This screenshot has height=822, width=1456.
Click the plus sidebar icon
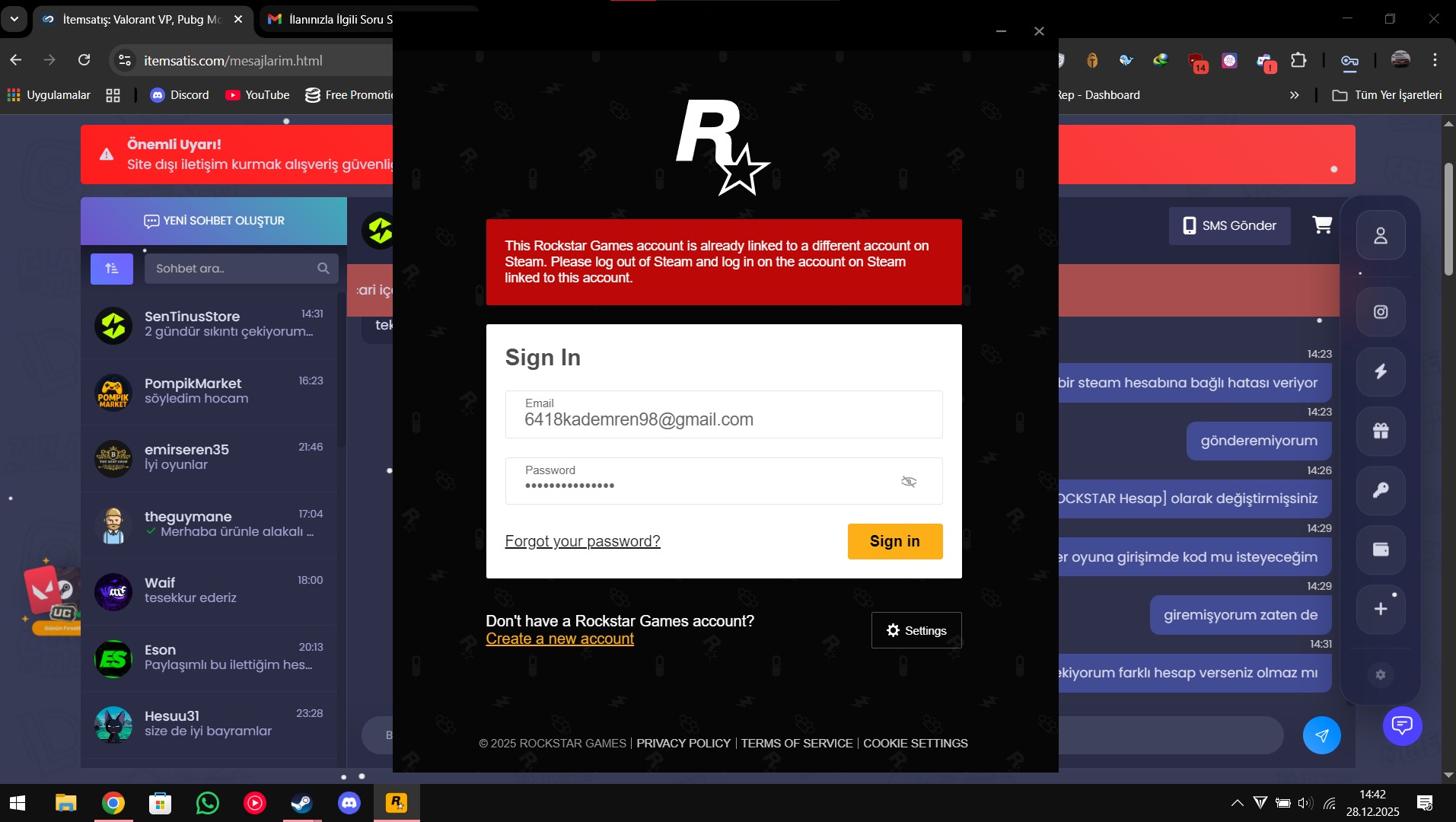click(x=1381, y=609)
